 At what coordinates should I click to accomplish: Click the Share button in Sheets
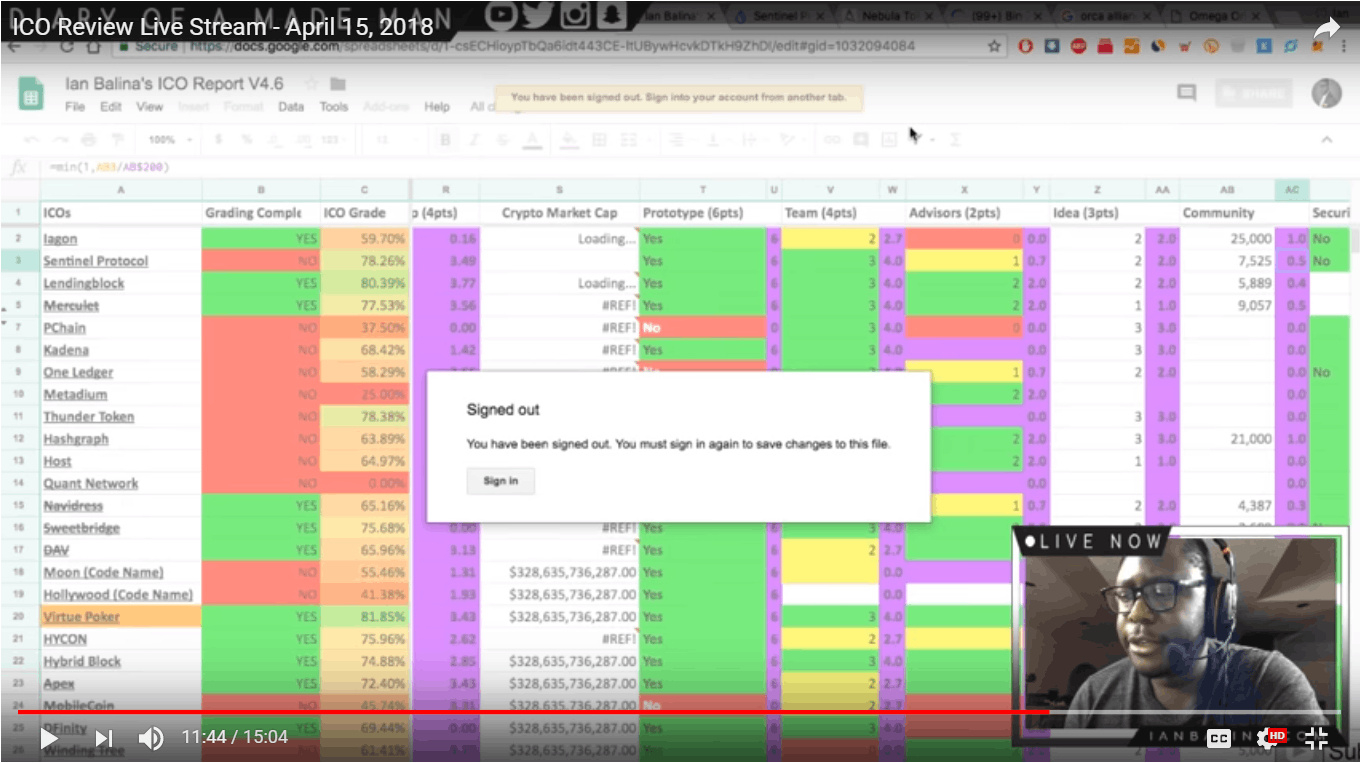pos(1255,93)
